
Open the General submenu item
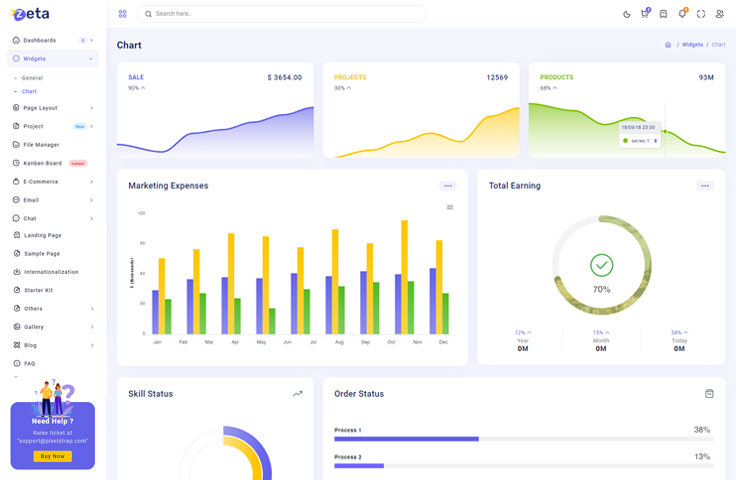(32, 78)
